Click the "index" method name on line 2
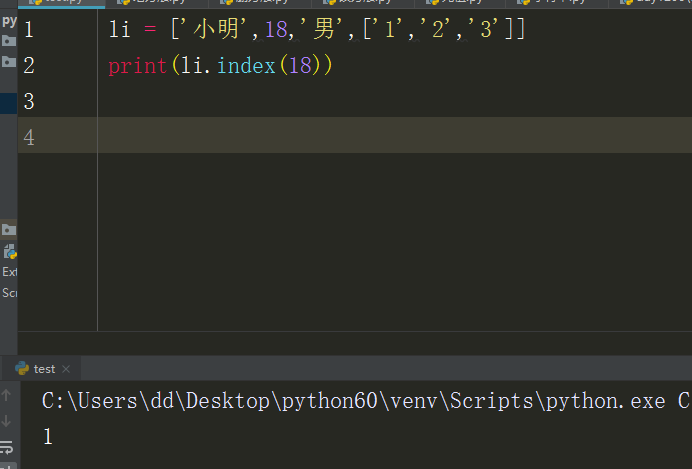 (246, 66)
